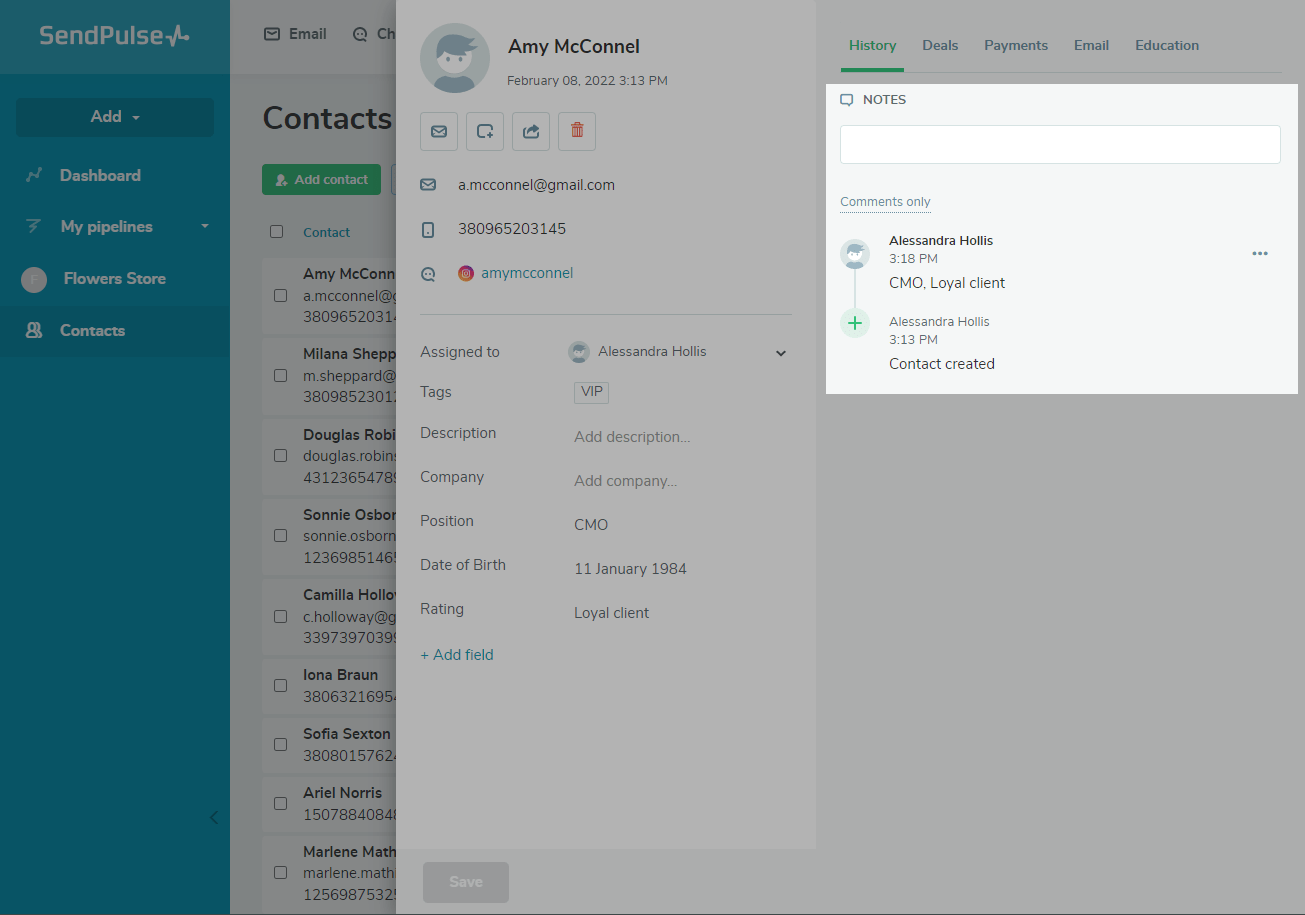Click the My pipelines funnel icon

click(34, 227)
